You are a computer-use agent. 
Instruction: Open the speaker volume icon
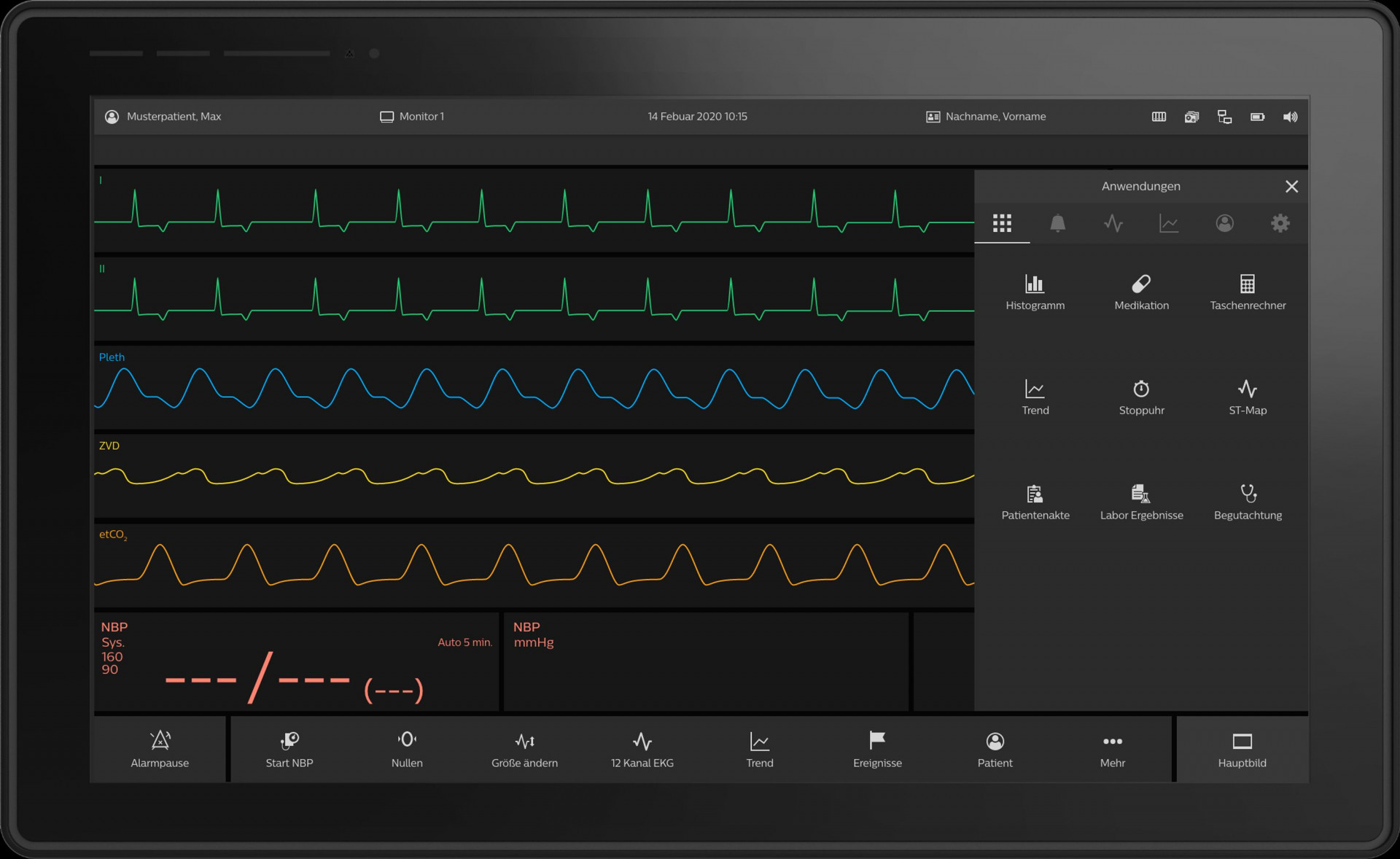[x=1290, y=117]
